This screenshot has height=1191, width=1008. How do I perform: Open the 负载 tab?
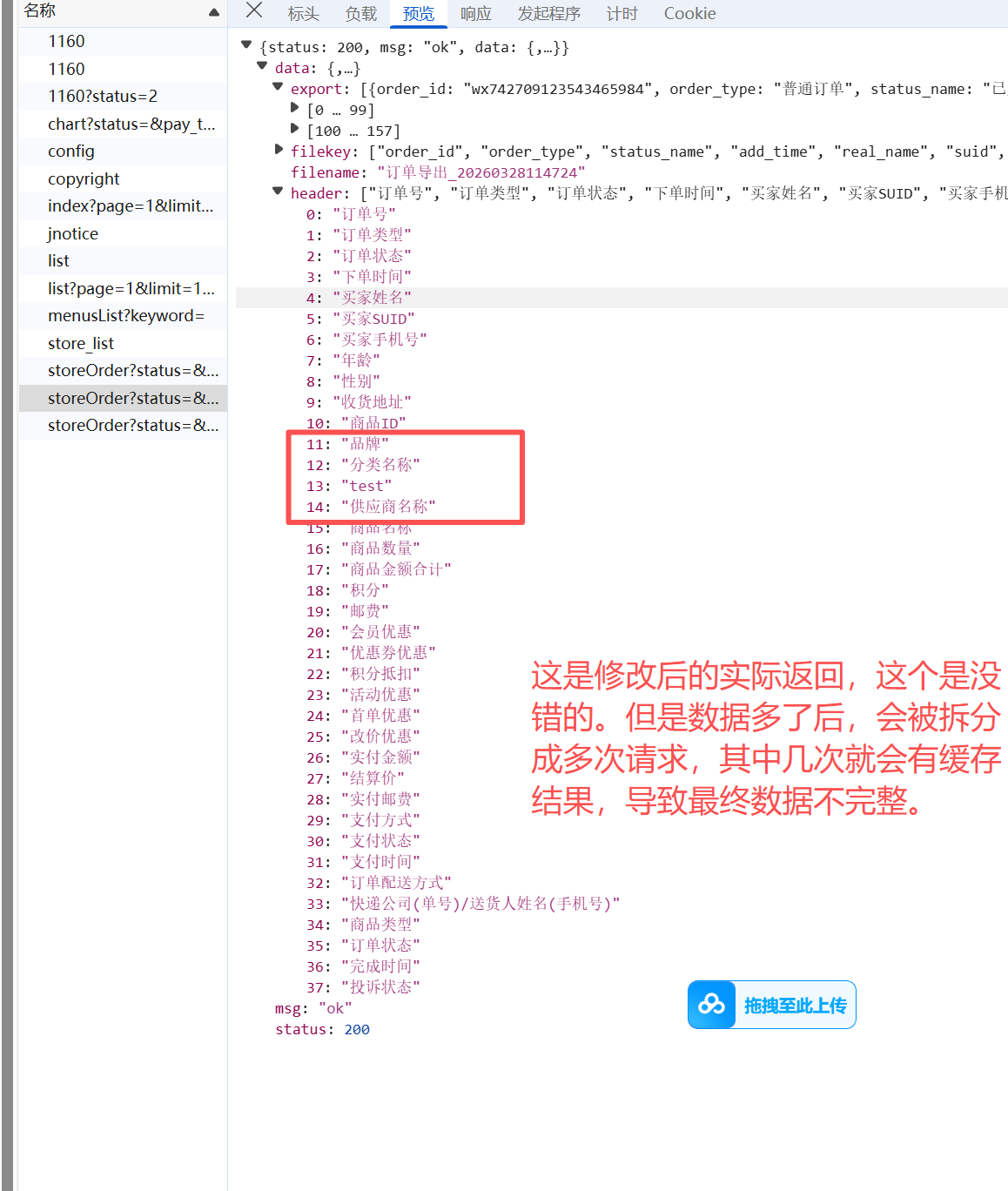[360, 14]
